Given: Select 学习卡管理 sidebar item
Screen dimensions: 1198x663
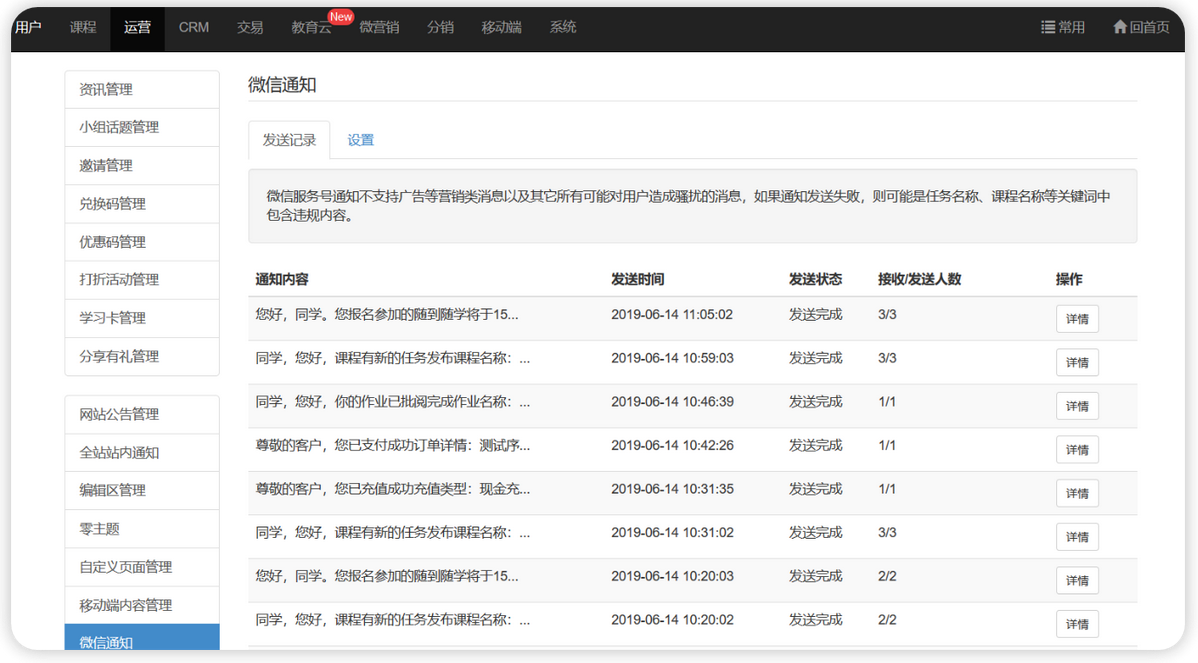Looking at the screenshot, I should click(141, 318).
